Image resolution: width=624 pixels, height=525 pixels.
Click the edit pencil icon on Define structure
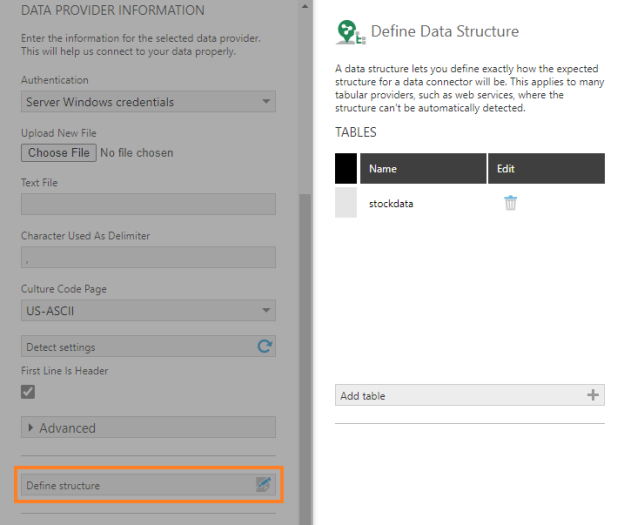tap(263, 485)
